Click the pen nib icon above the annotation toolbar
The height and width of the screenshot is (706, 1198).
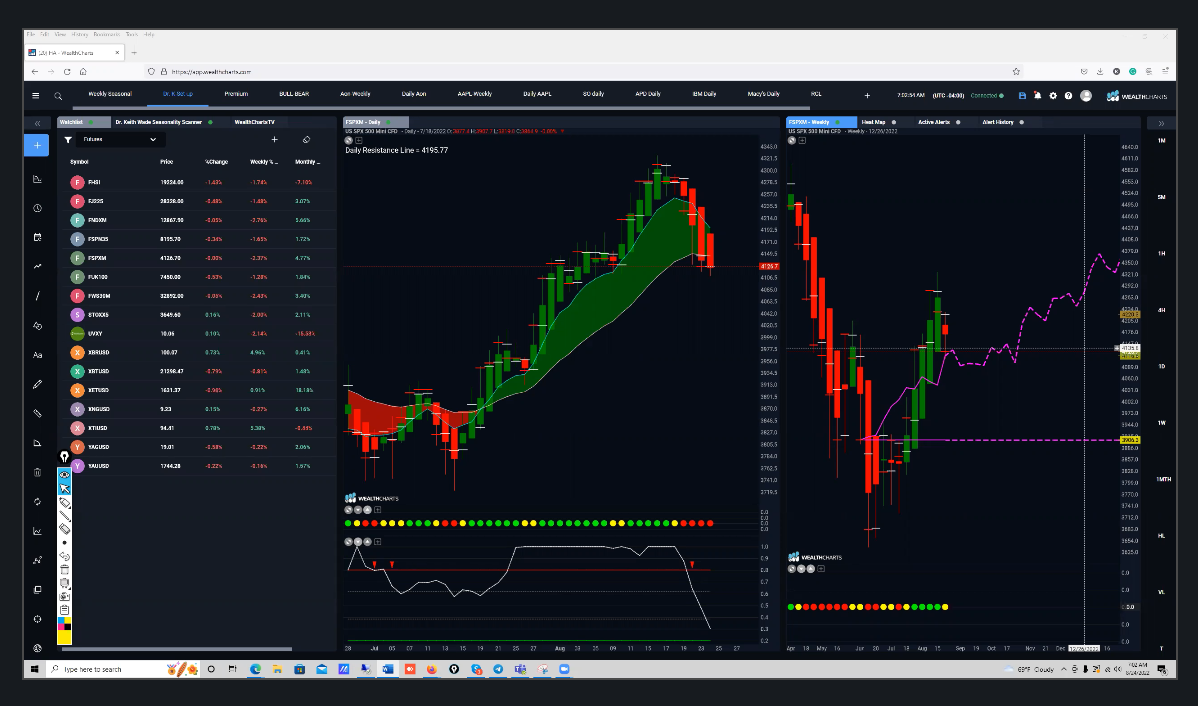[65, 457]
